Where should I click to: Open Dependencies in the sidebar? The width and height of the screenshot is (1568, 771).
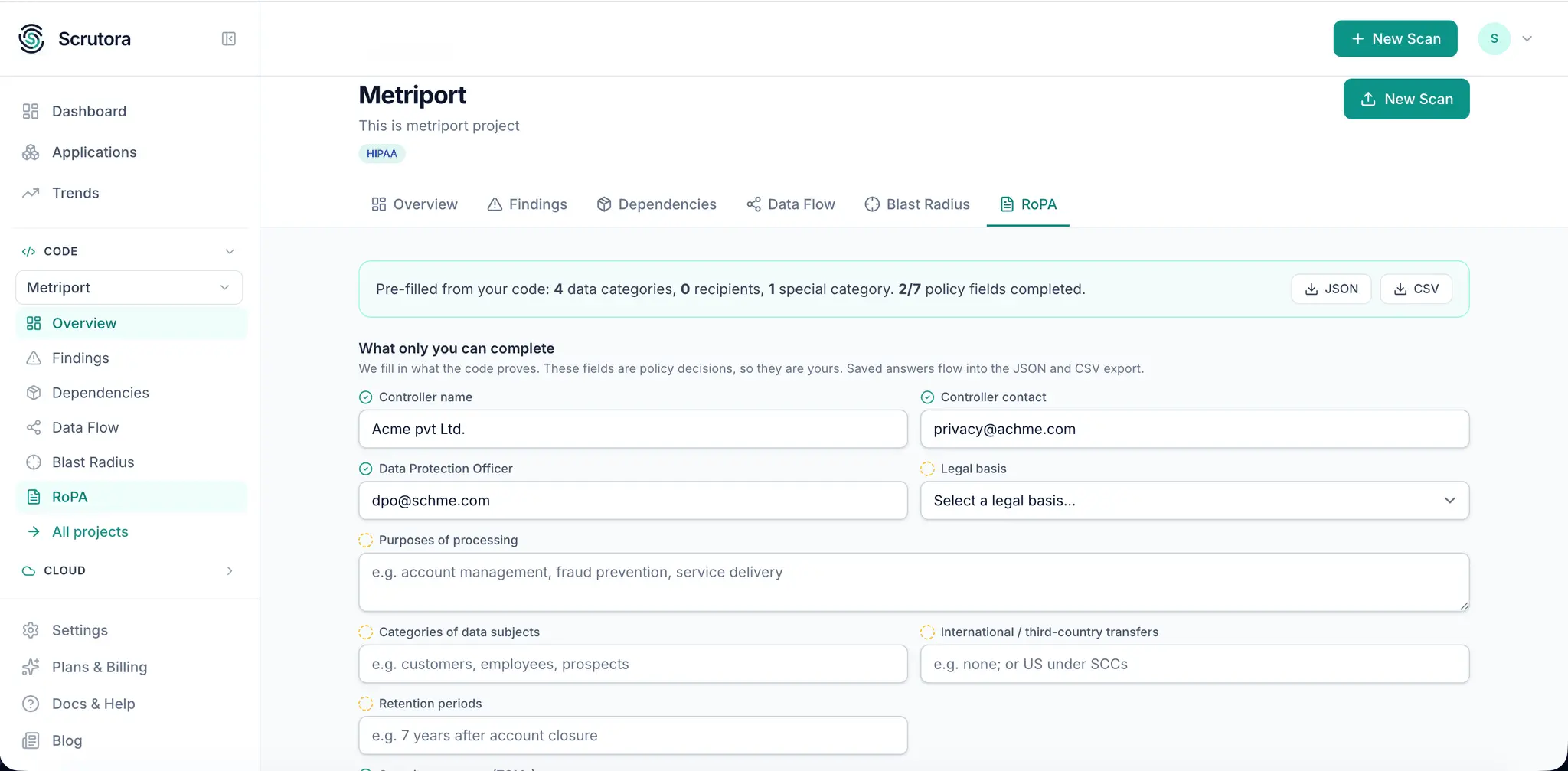tap(131, 393)
